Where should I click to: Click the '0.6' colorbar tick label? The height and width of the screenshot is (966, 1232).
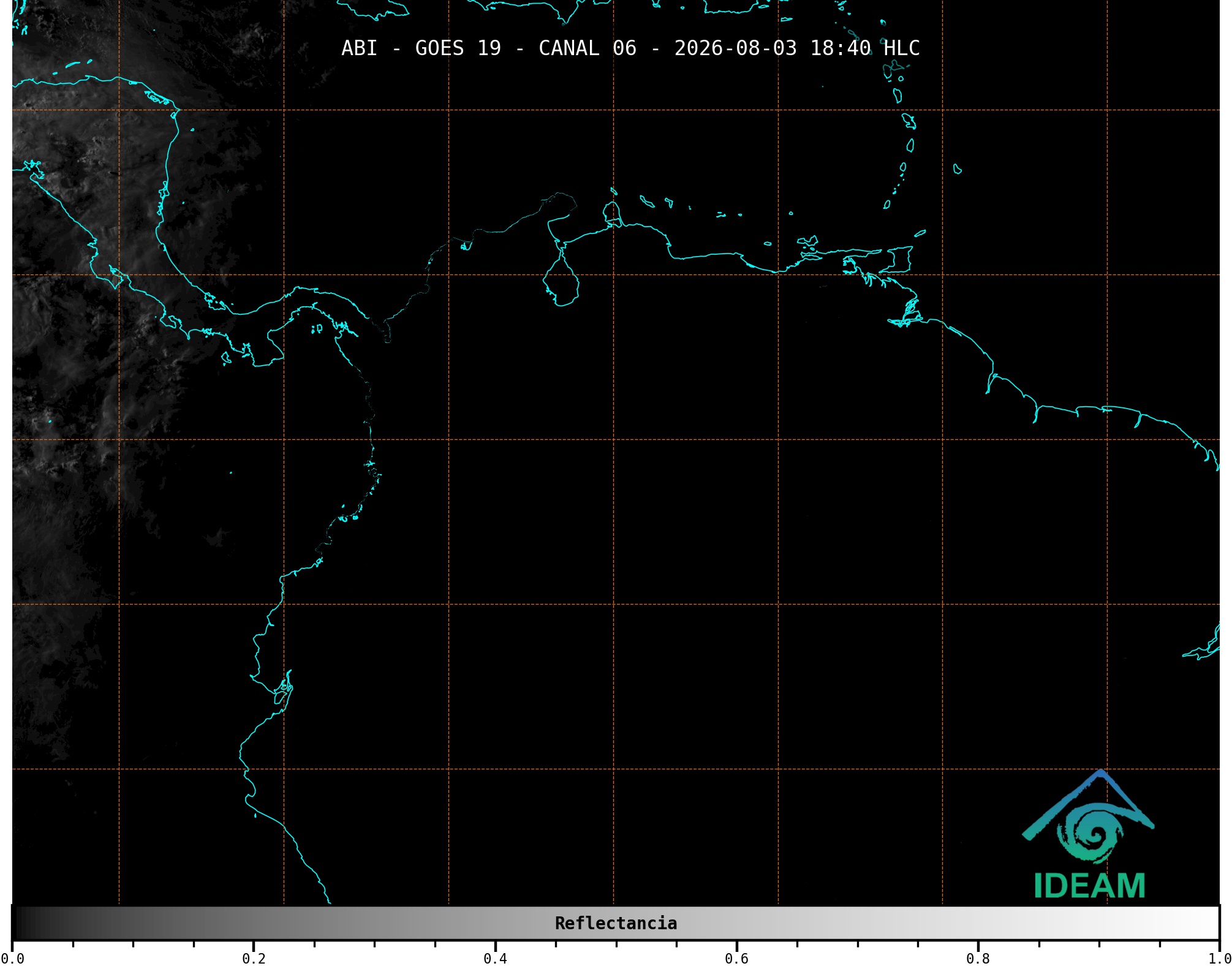click(x=736, y=959)
